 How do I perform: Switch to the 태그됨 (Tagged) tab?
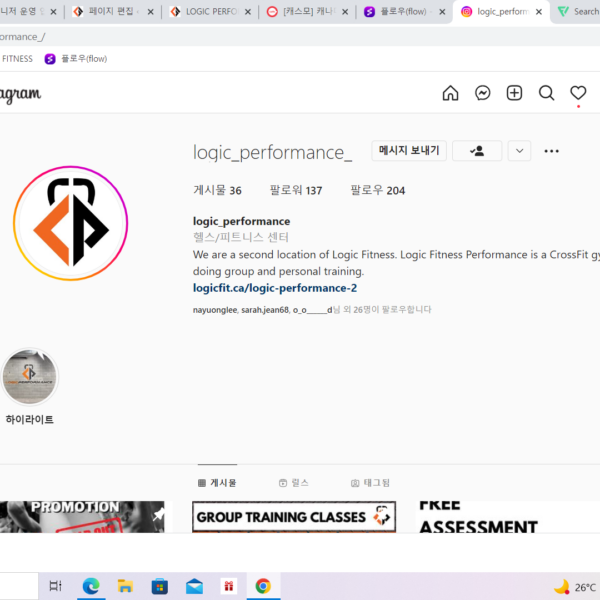click(x=370, y=483)
